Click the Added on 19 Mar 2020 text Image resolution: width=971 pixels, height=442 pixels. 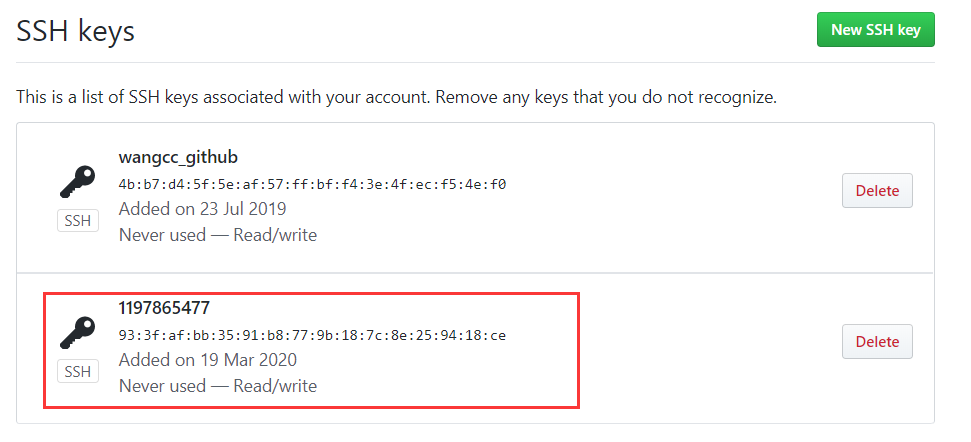point(207,360)
